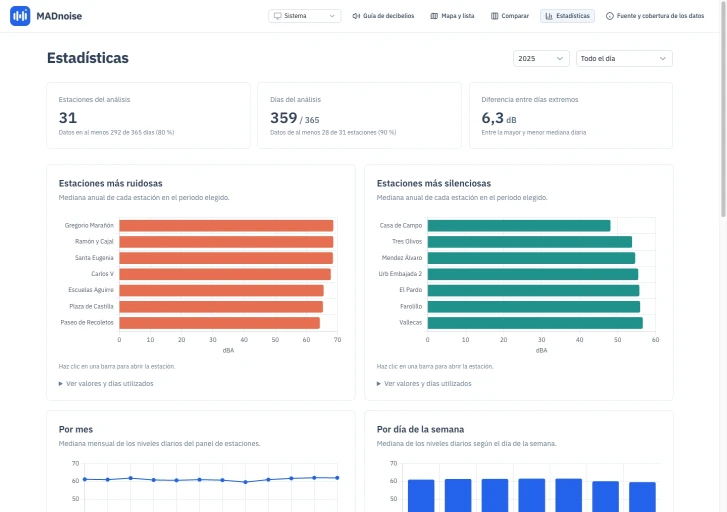727x512 pixels.
Task: Click the columns icon beside Comparar
Action: click(495, 16)
